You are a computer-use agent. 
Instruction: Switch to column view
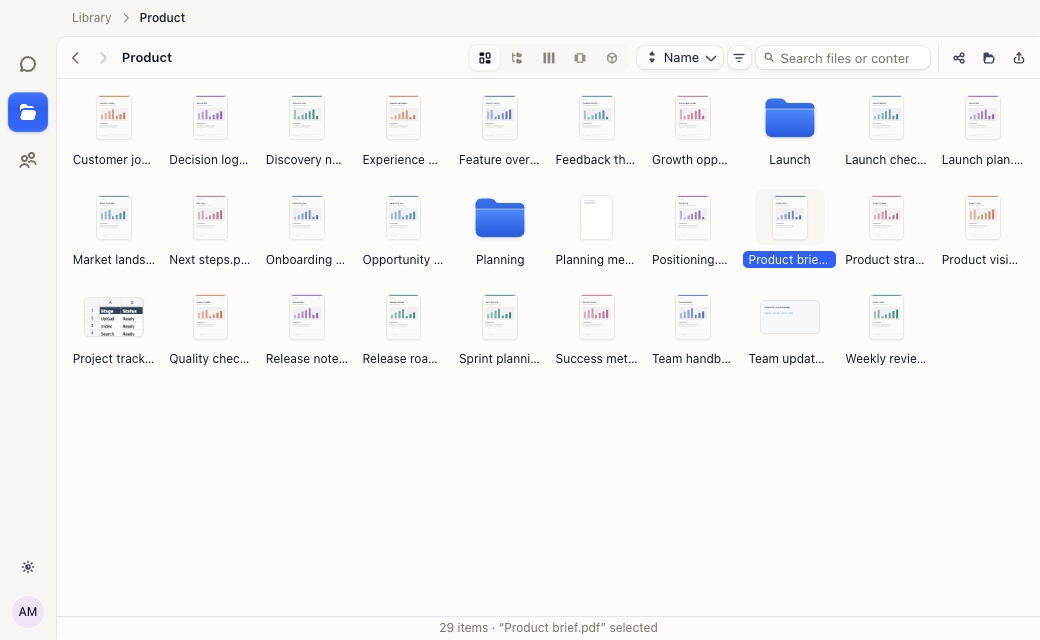[x=549, y=58]
